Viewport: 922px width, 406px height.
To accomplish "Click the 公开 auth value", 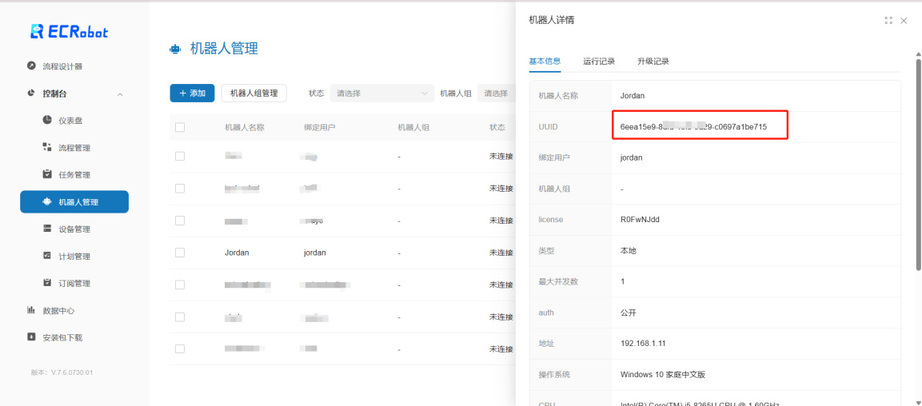I will point(628,312).
